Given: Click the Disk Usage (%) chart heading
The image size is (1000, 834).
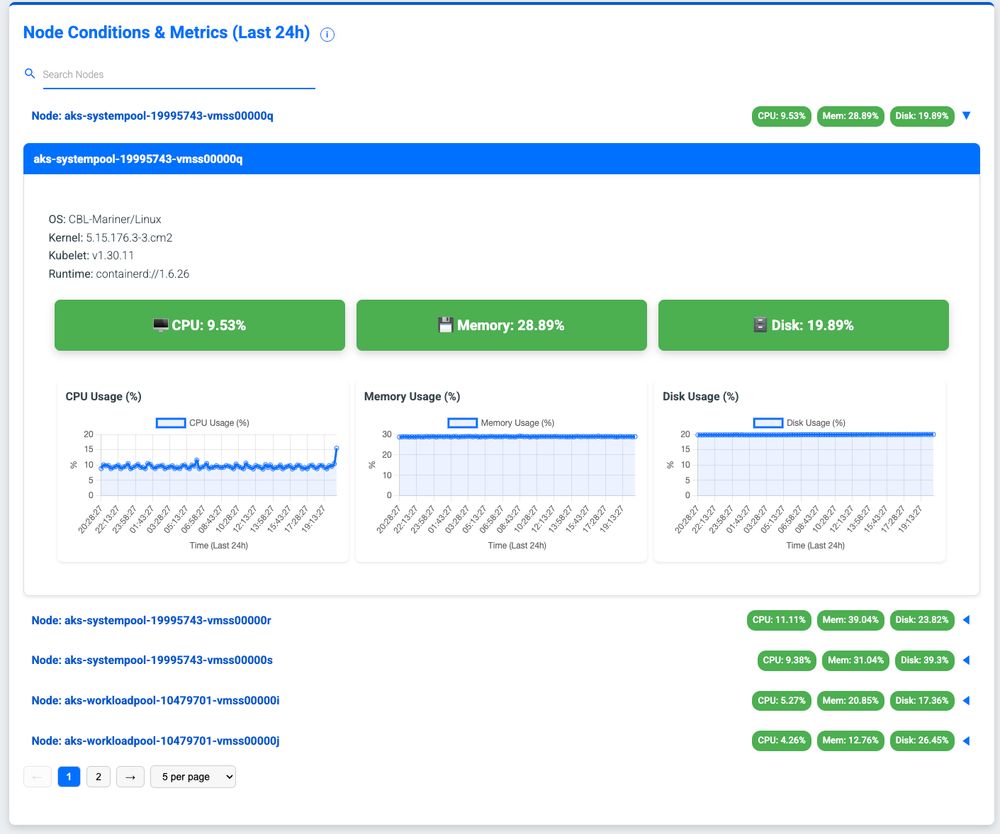Looking at the screenshot, I should click(700, 397).
